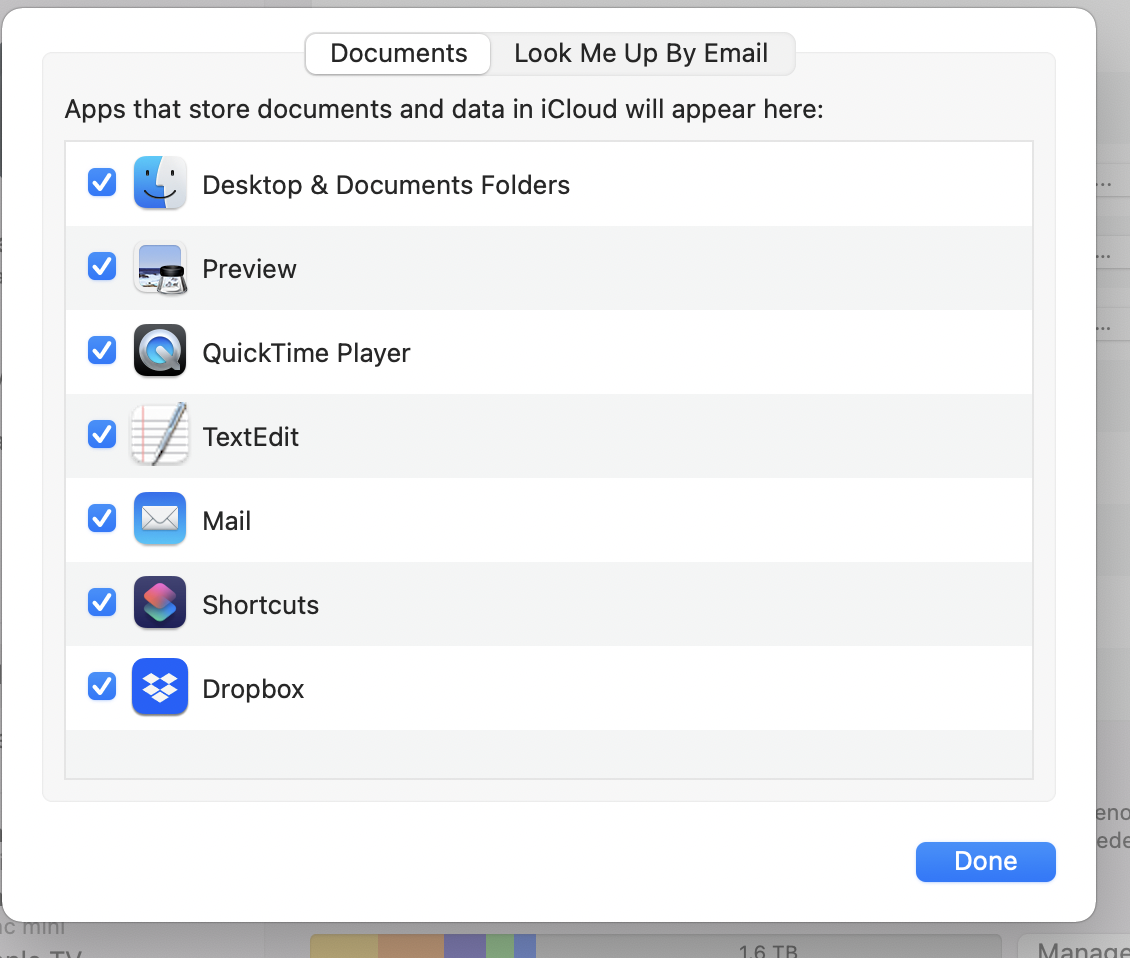Image resolution: width=1130 pixels, height=958 pixels.
Task: Switch to Look Me Up By Email tab
Action: (641, 53)
